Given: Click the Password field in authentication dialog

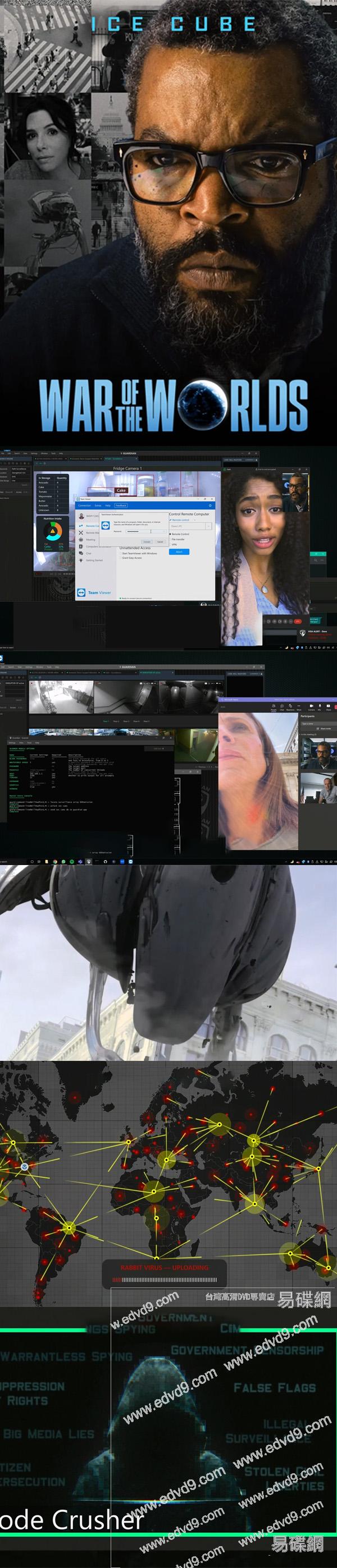Looking at the screenshot, I should click(x=143, y=531).
